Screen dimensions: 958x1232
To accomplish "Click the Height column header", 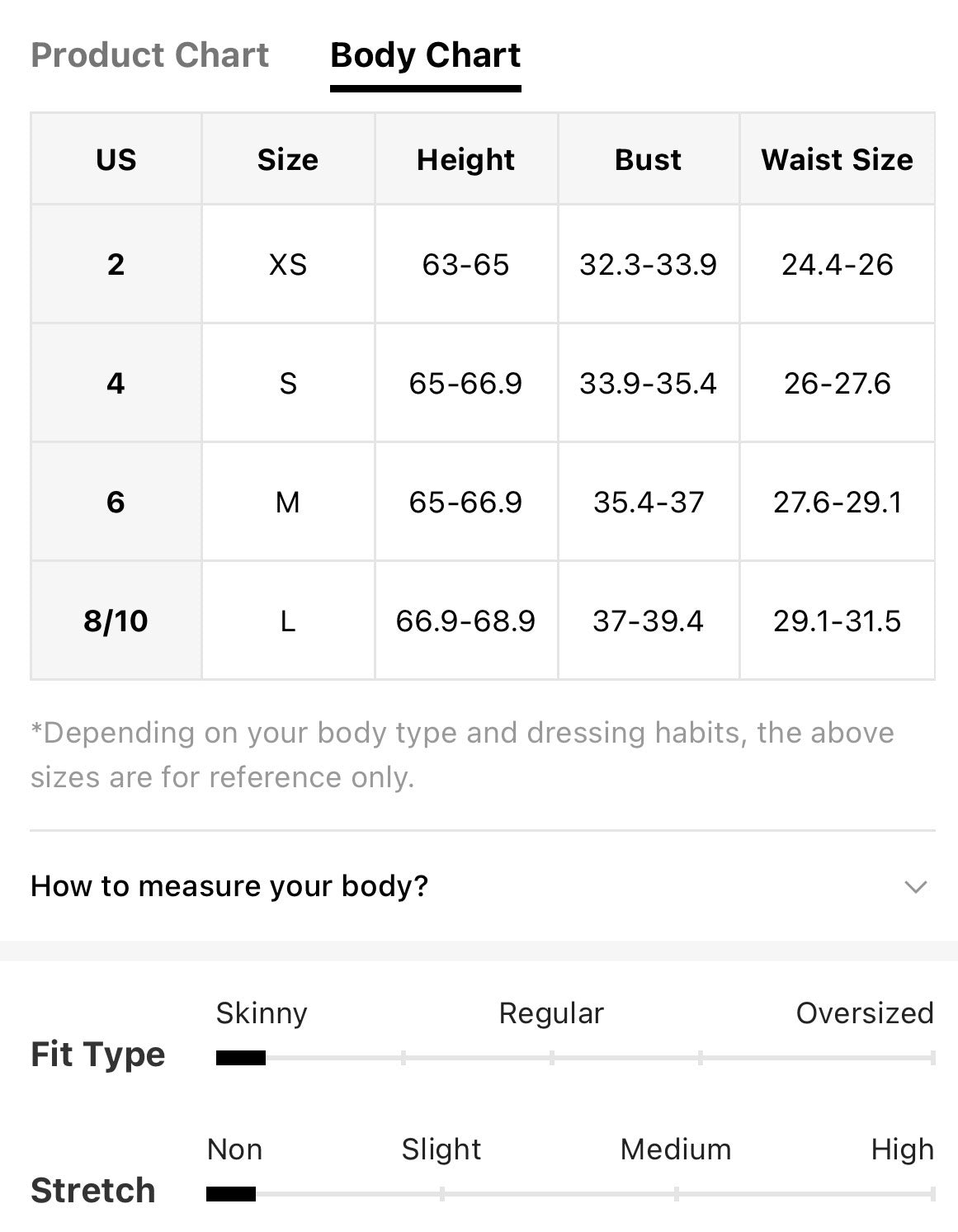I will pos(466,159).
